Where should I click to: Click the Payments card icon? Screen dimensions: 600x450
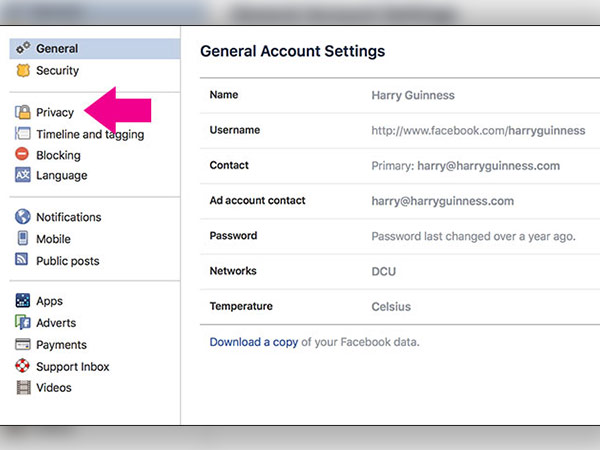[x=23, y=345]
